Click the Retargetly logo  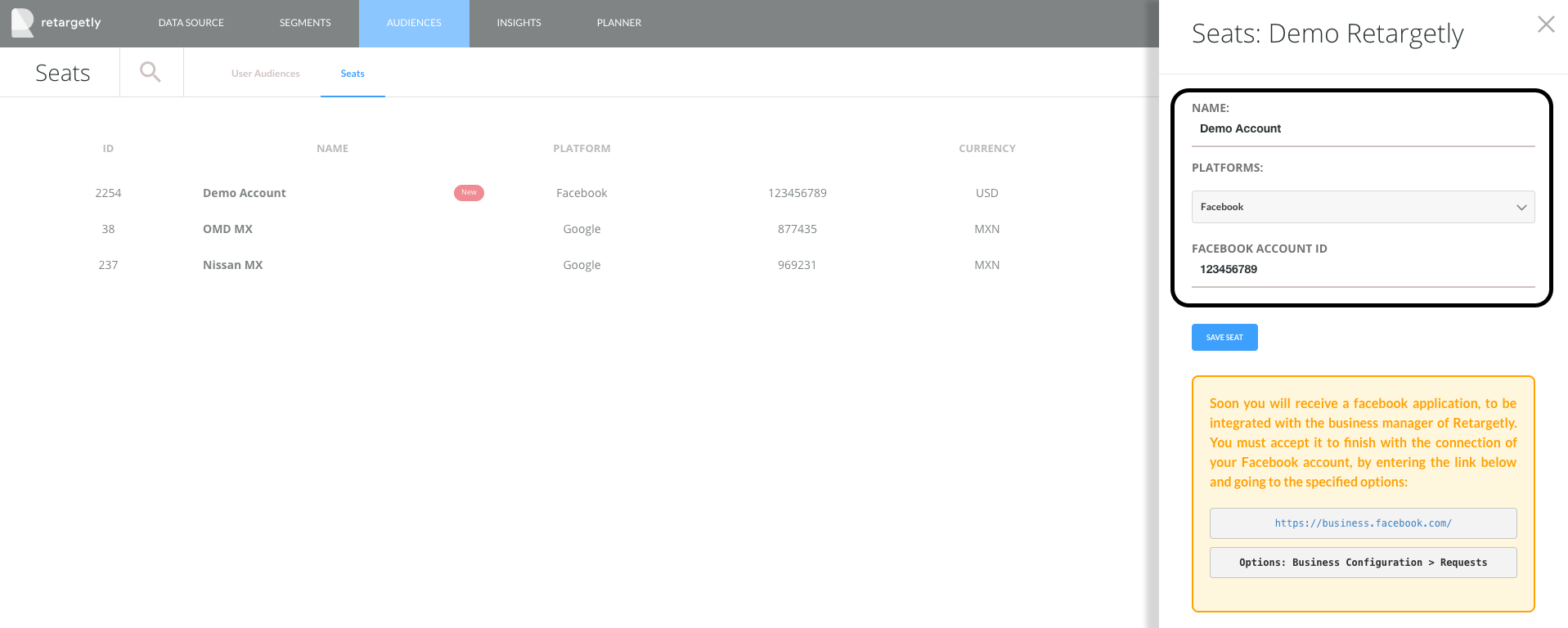(56, 23)
